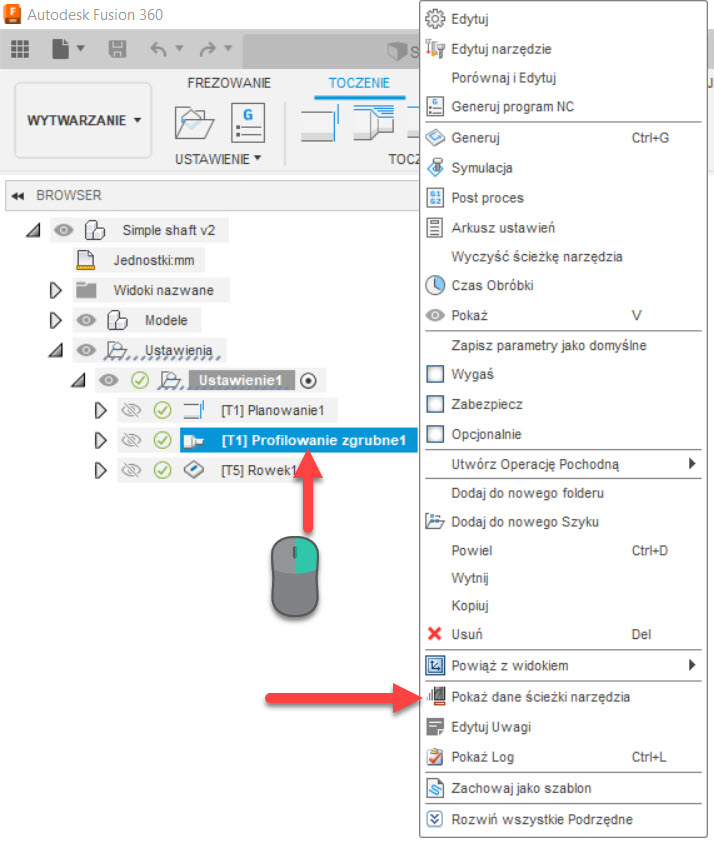Image resolution: width=714 pixels, height=851 pixels.
Task: Click the NC program G-code toolbar icon
Action: tap(247, 123)
